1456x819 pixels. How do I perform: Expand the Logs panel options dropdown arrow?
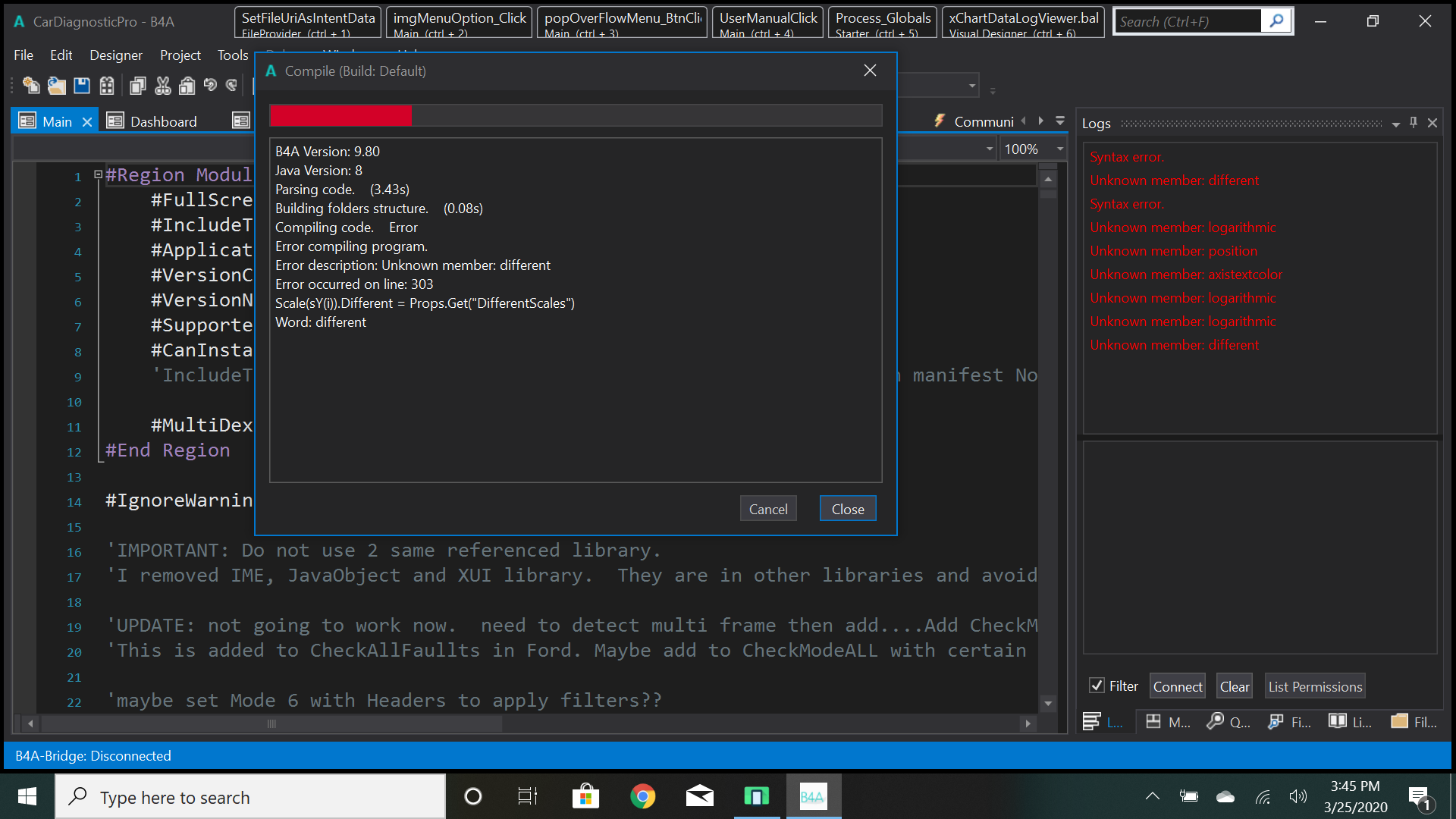tap(1395, 124)
